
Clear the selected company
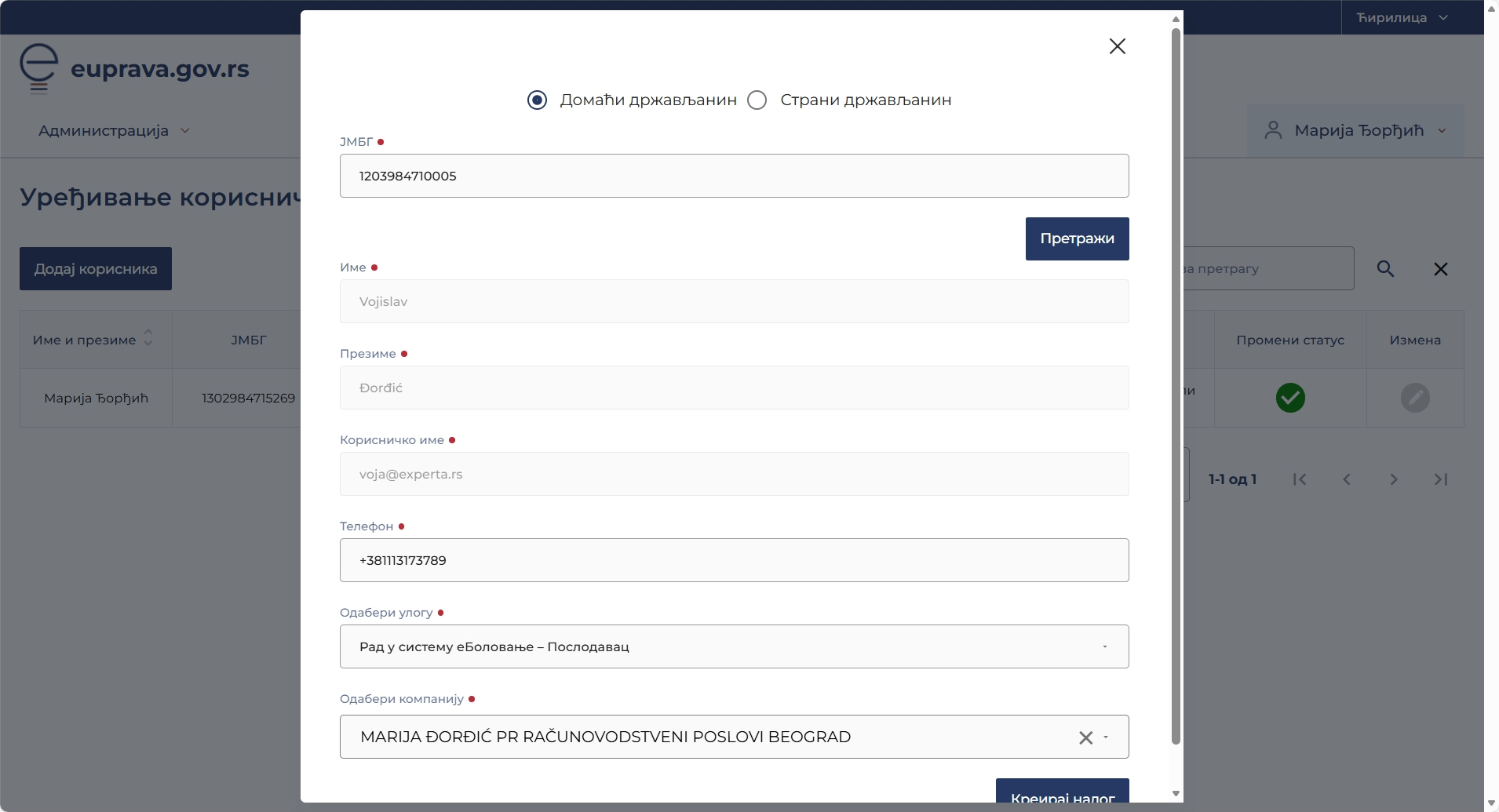click(1085, 737)
